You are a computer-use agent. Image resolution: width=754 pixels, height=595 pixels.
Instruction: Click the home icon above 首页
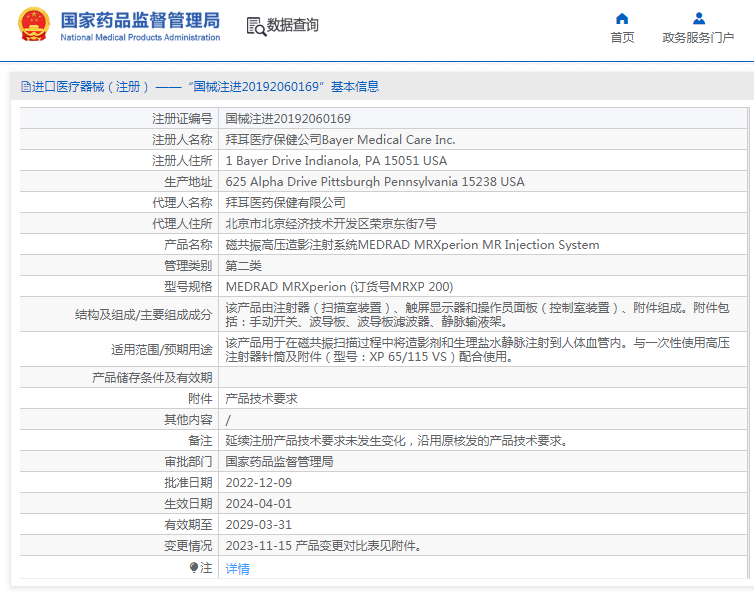pyautogui.click(x=622, y=19)
